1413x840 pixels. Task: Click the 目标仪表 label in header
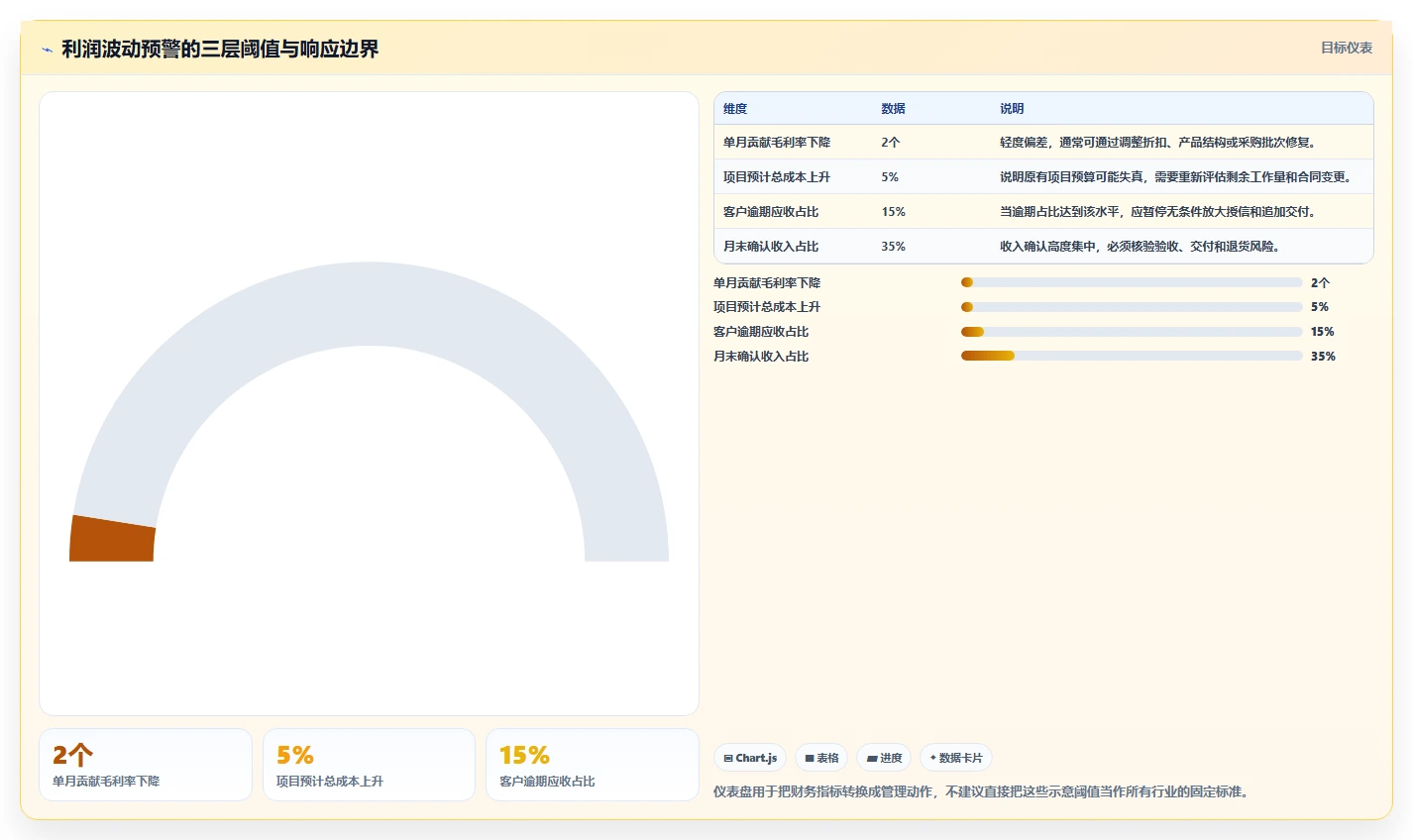pos(1346,48)
